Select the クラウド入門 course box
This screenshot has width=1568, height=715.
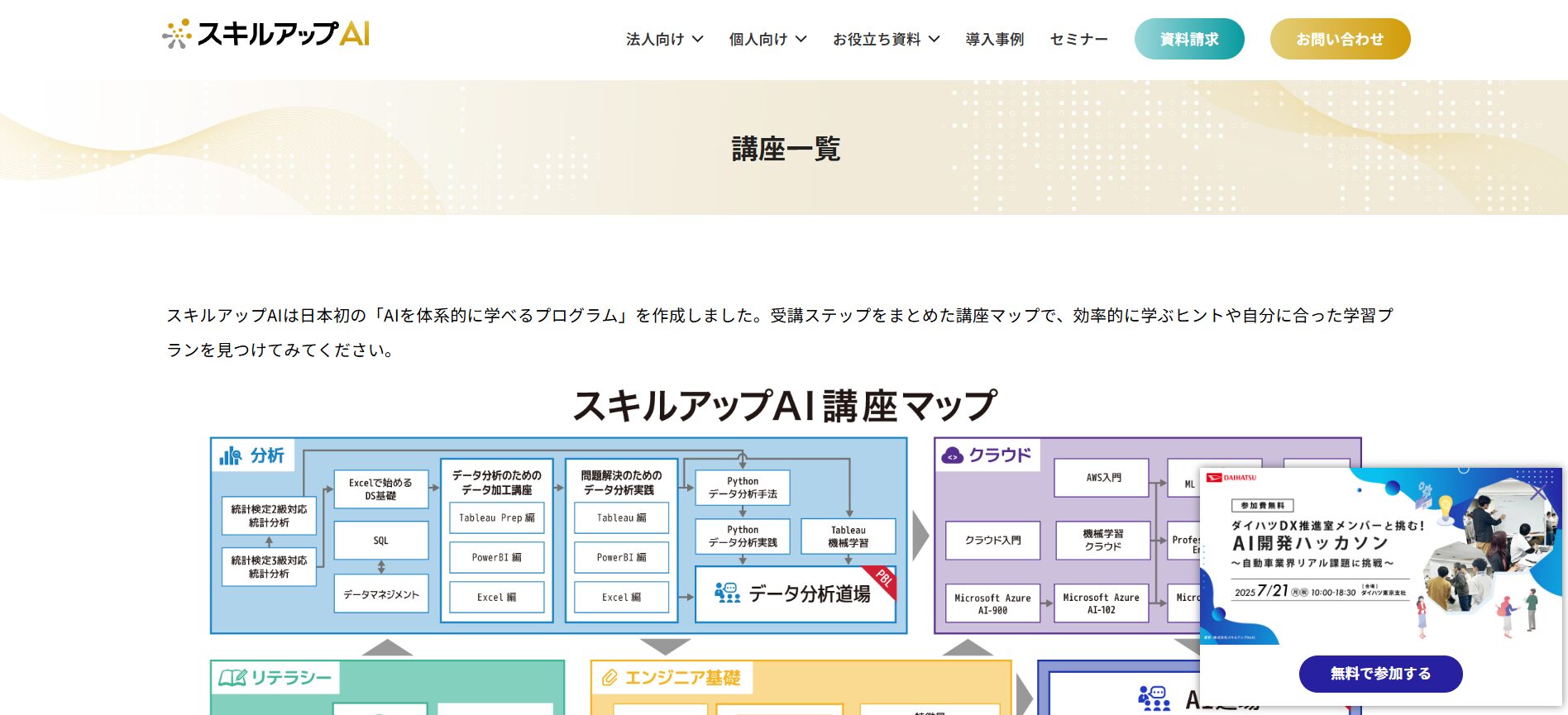(x=993, y=541)
